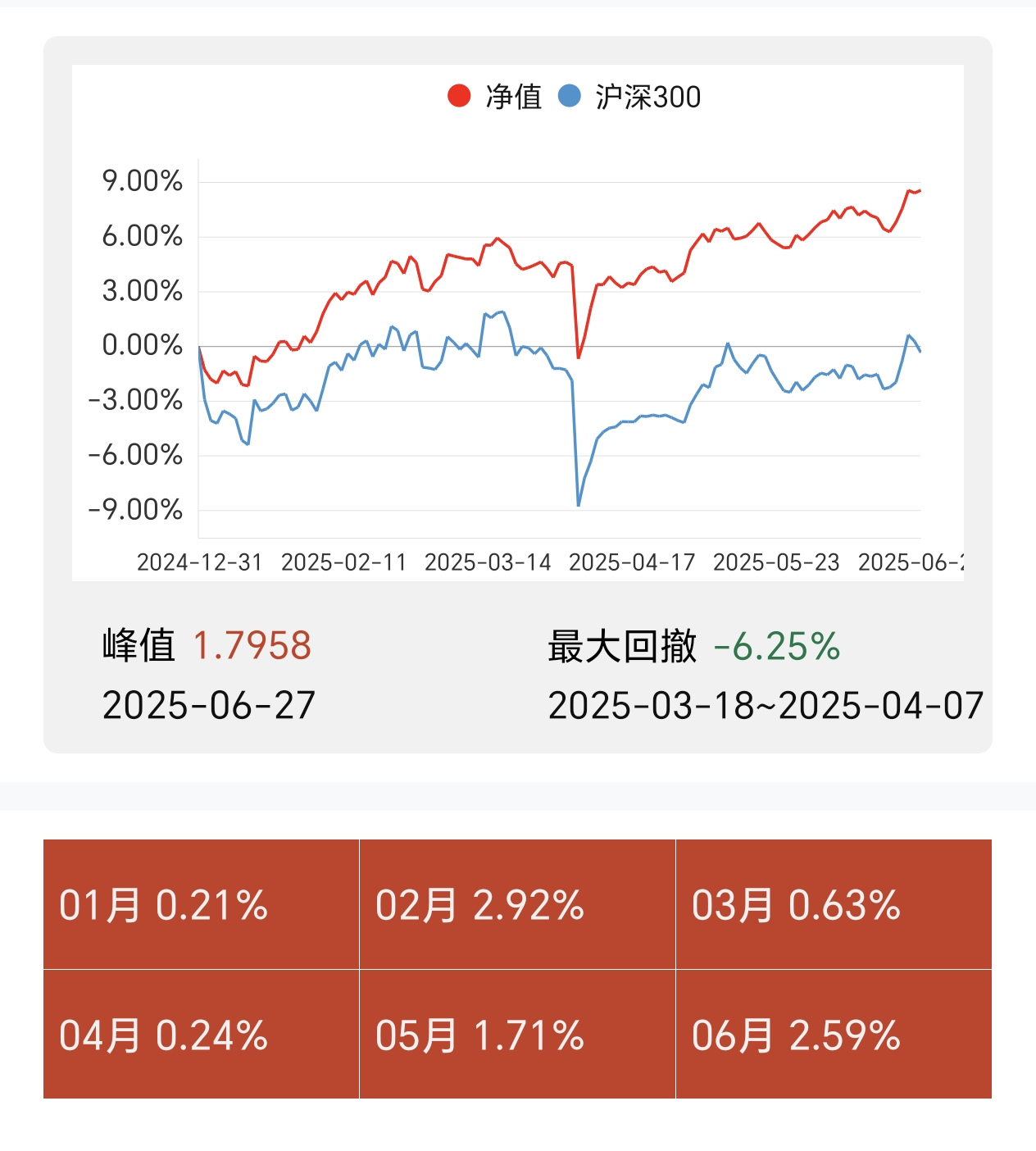The height and width of the screenshot is (1151, 1036).
Task: Select the 01月 0.21% return cell
Action: tap(201, 904)
